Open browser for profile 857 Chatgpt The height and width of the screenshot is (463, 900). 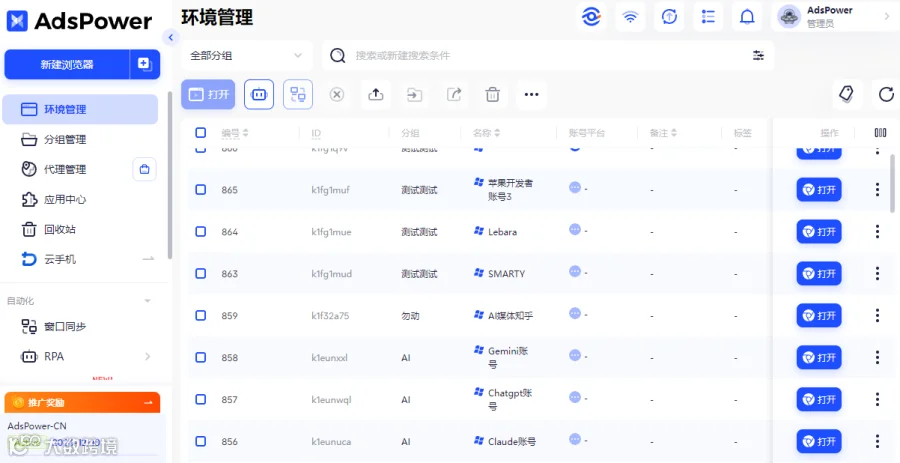pyautogui.click(x=819, y=399)
